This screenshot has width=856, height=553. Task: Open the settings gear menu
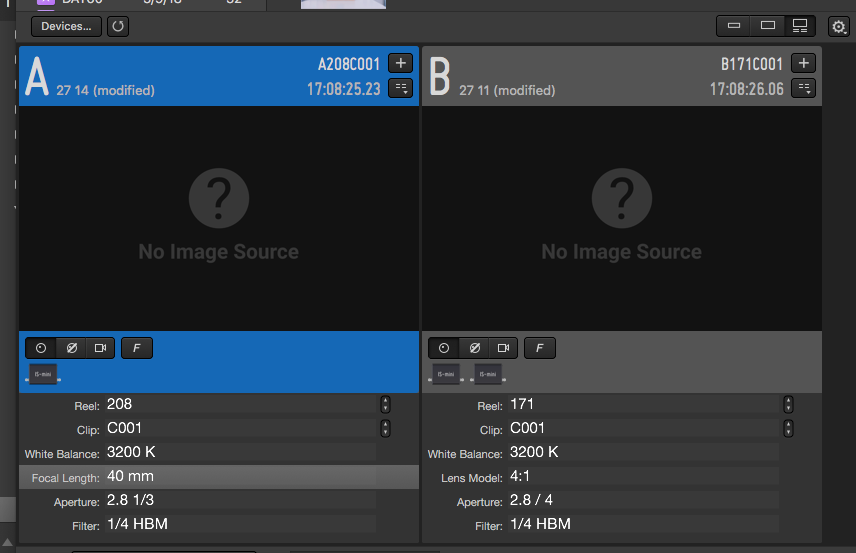coord(839,26)
